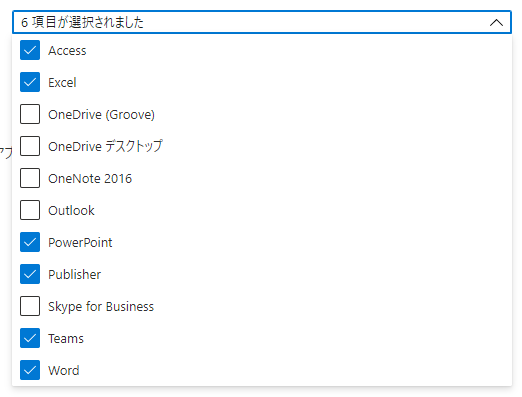Click the Teams label text

pyautogui.click(x=66, y=339)
